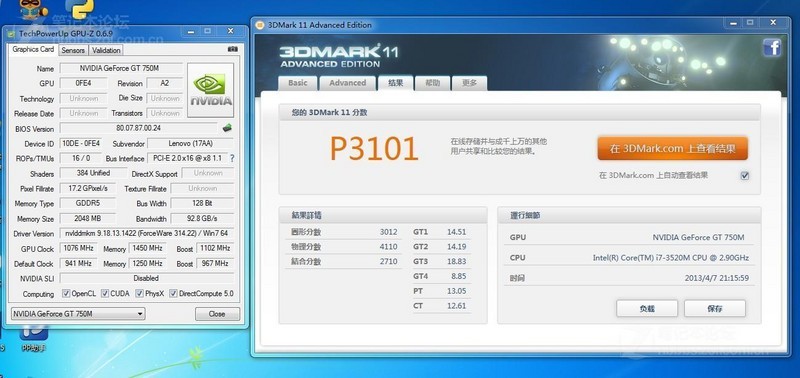Switch to the Graphics Card tab
The height and width of the screenshot is (378, 800).
(x=33, y=49)
